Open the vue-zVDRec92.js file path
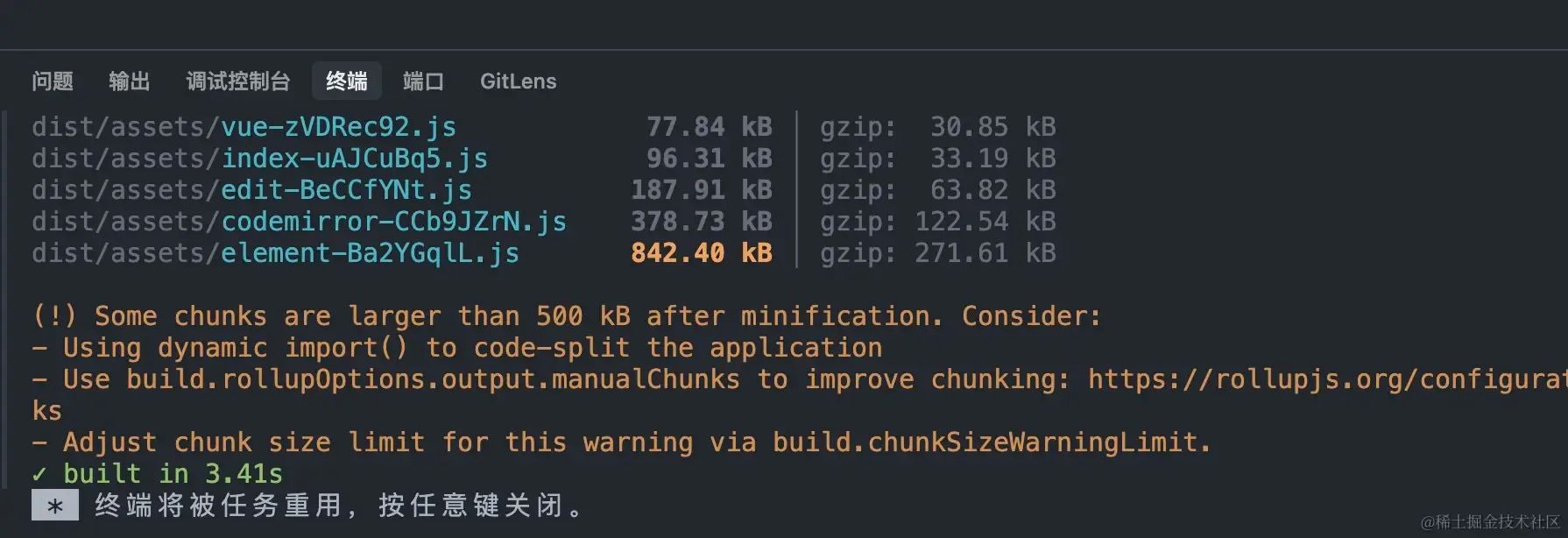 pyautogui.click(x=244, y=127)
